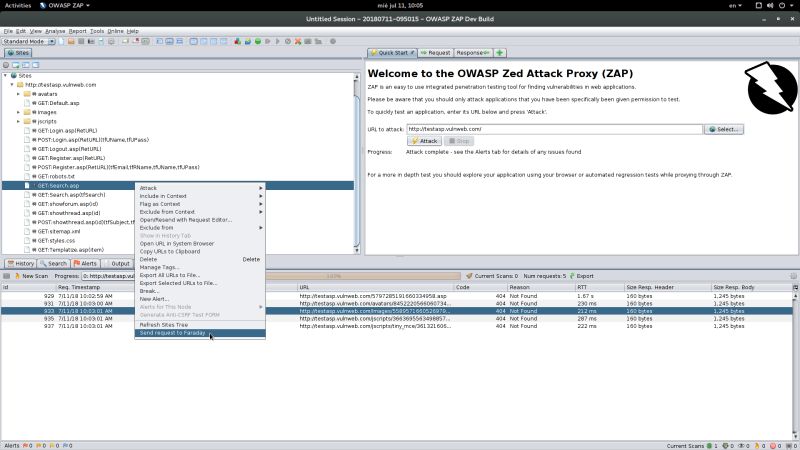
Task: Select request row with id 929
Action: [397, 296]
